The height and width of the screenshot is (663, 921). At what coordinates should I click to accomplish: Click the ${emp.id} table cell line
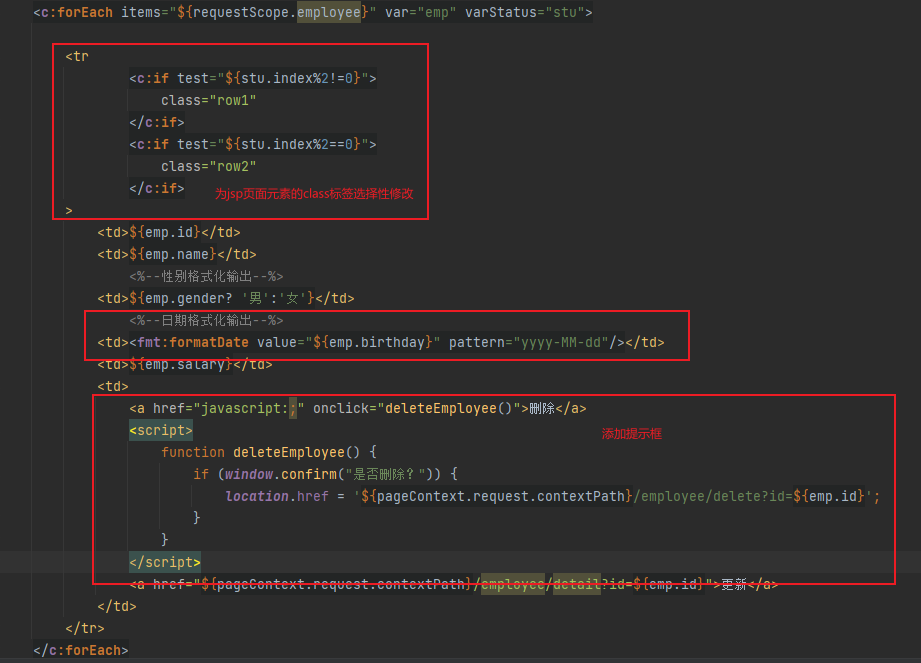(169, 233)
